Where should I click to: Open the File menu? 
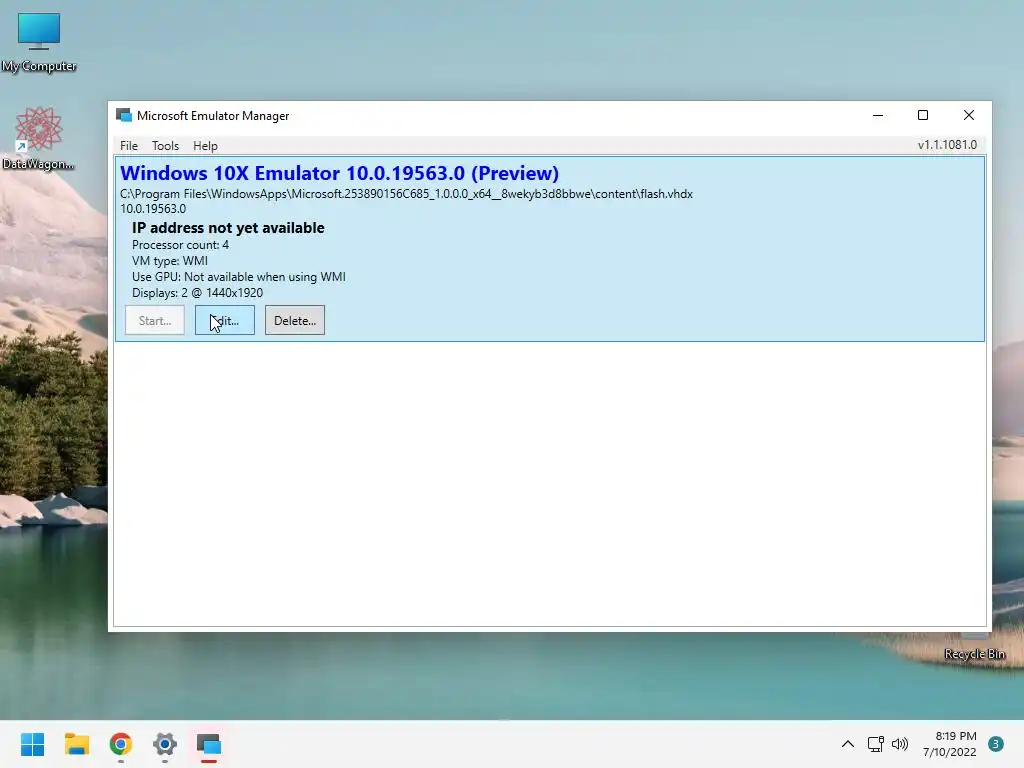pyautogui.click(x=129, y=146)
